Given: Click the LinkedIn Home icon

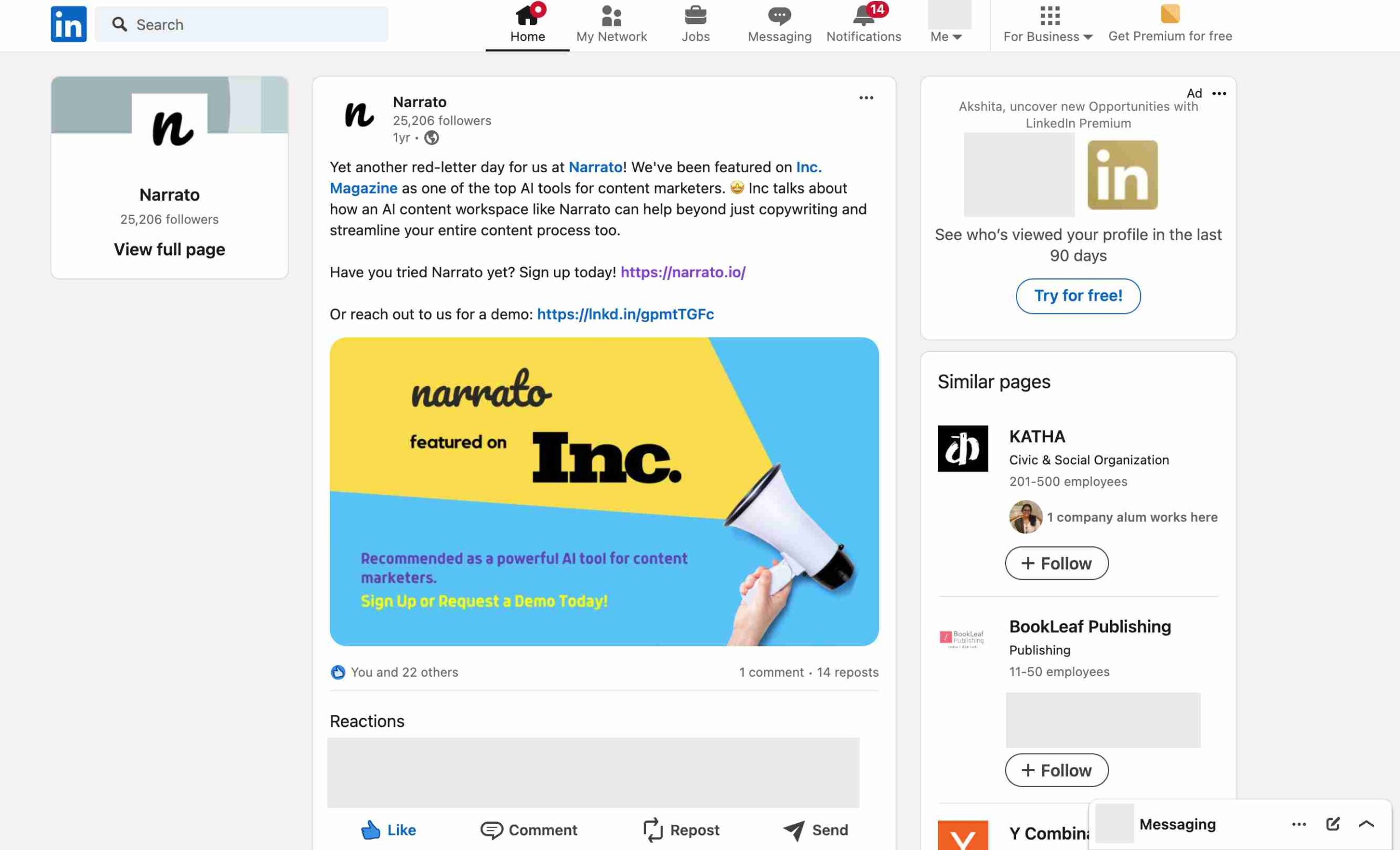Looking at the screenshot, I should click(527, 15).
